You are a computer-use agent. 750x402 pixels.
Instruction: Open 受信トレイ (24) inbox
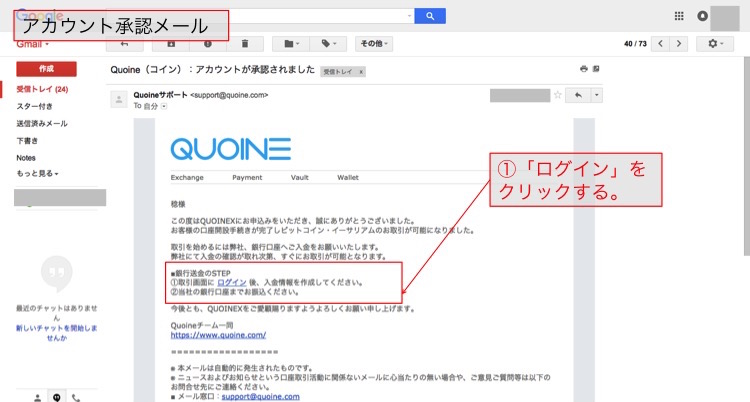pos(42,89)
